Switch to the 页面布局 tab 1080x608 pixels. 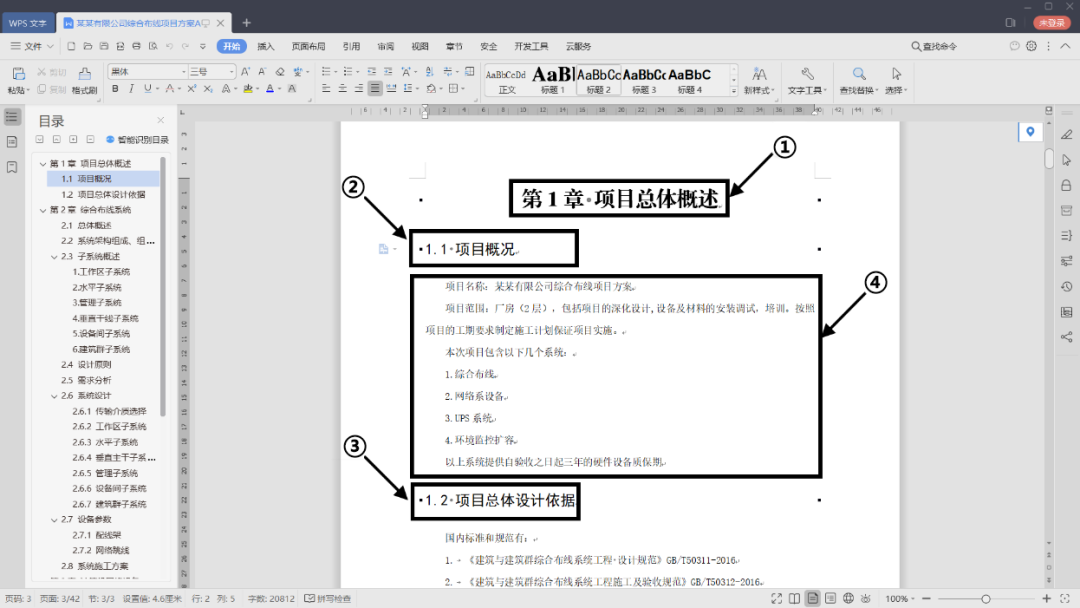click(308, 46)
